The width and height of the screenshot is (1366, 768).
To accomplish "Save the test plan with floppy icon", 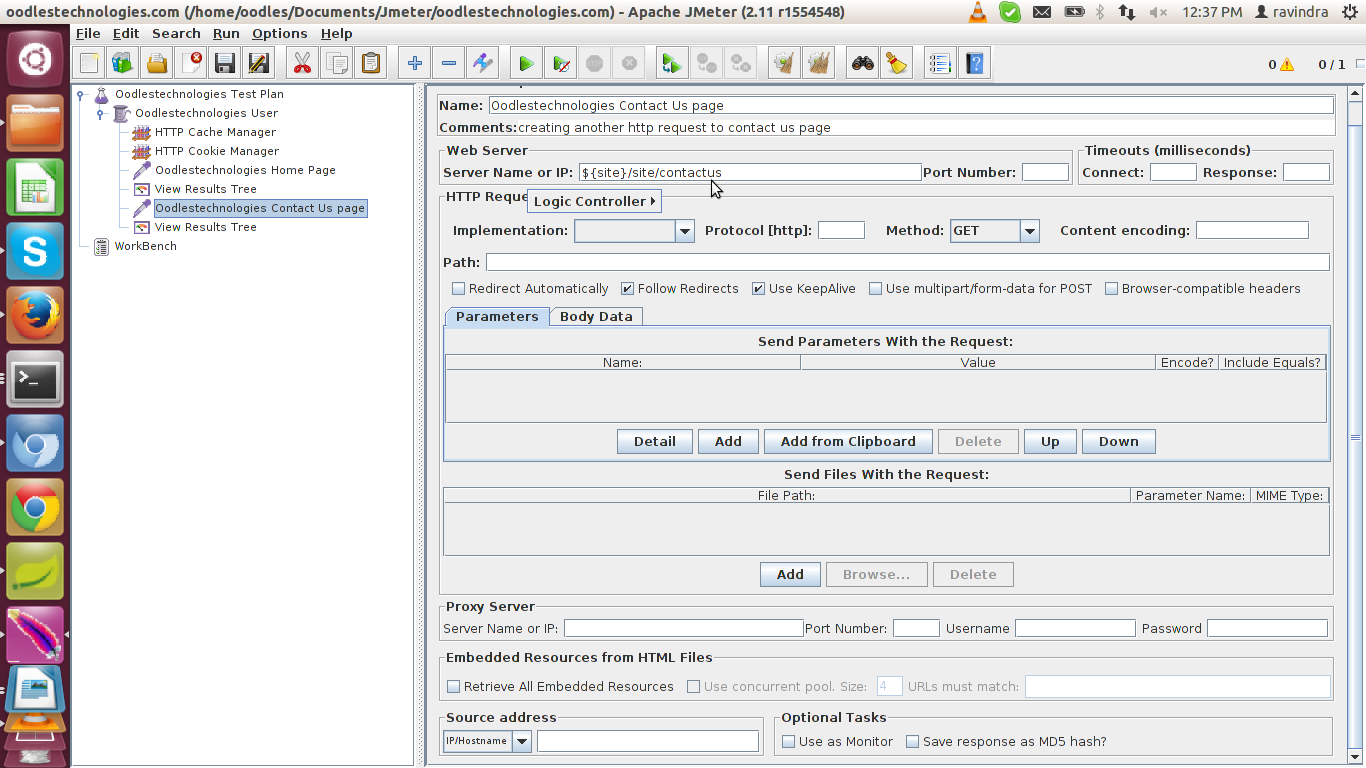I will click(225, 64).
